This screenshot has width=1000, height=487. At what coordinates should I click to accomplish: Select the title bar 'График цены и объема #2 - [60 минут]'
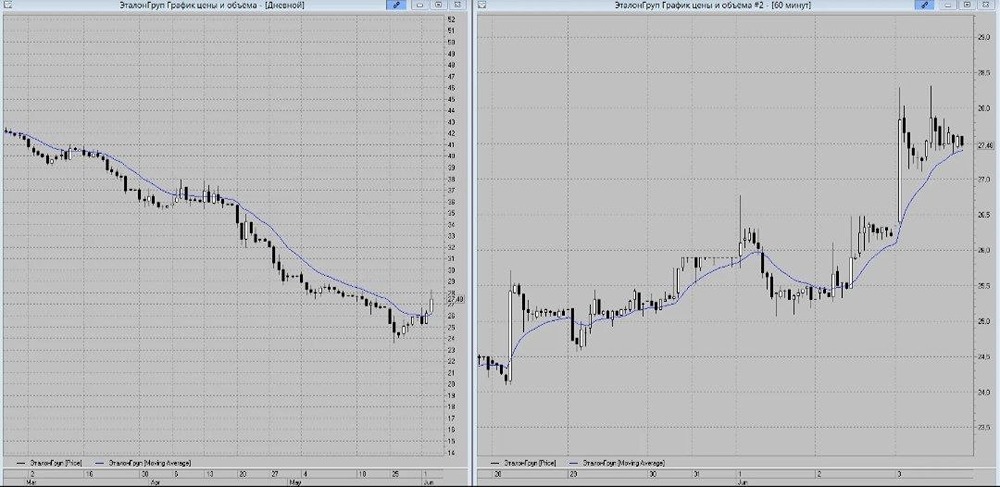pos(712,4)
